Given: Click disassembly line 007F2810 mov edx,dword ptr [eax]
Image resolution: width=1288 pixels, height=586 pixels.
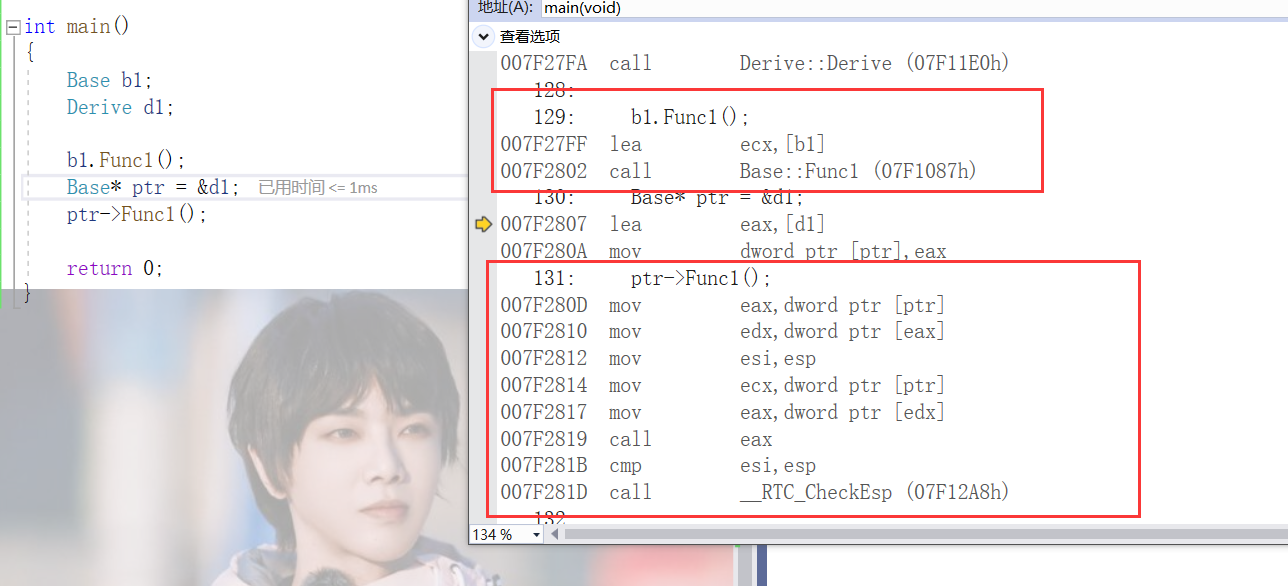Looking at the screenshot, I should point(723,331).
